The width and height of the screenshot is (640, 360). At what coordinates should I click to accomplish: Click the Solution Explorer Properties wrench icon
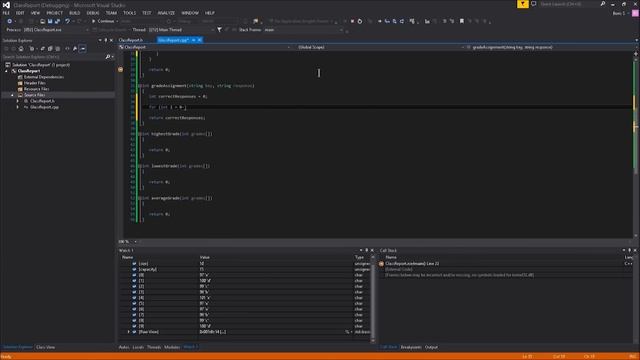click(x=75, y=49)
